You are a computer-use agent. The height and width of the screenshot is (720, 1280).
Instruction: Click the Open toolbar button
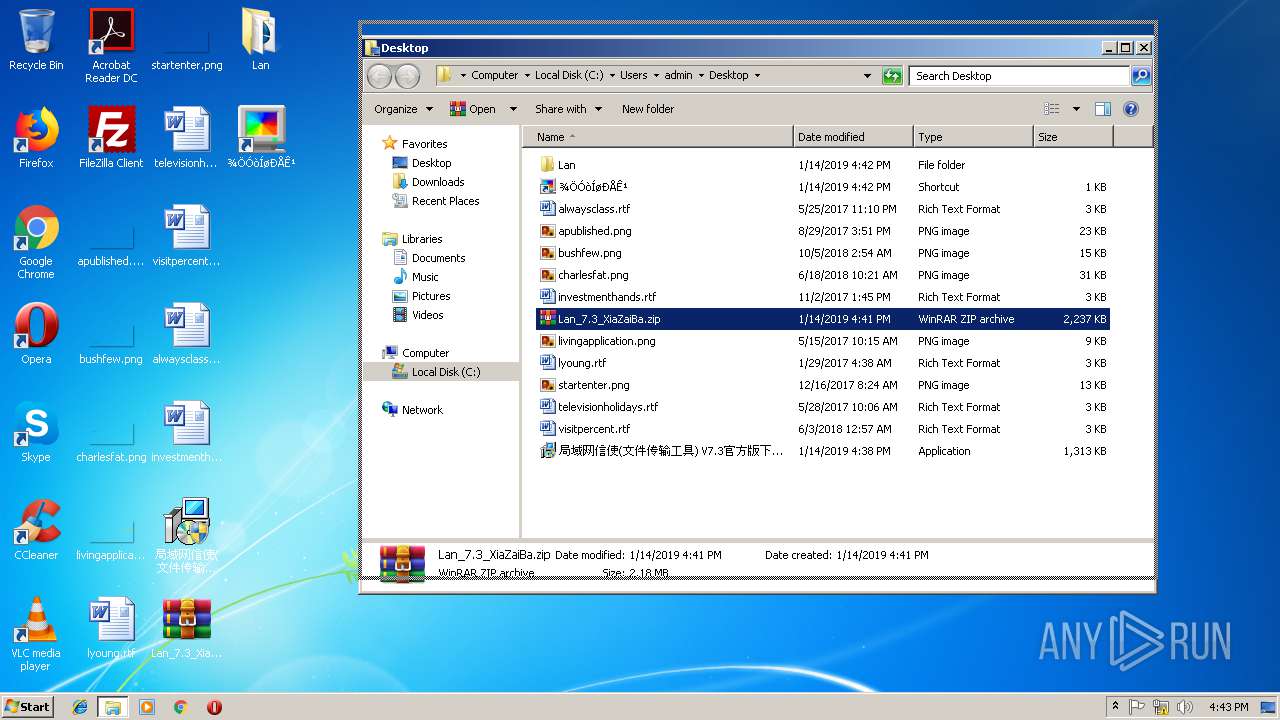click(474, 109)
